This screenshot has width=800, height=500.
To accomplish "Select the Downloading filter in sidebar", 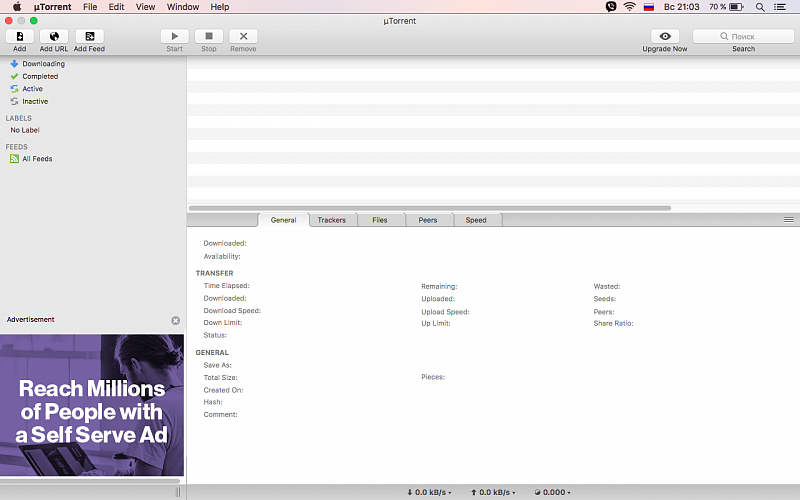I will coord(43,64).
